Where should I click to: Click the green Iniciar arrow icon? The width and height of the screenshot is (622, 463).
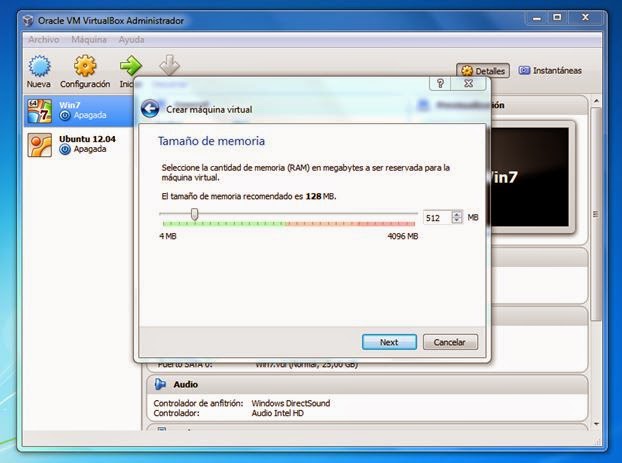click(131, 66)
